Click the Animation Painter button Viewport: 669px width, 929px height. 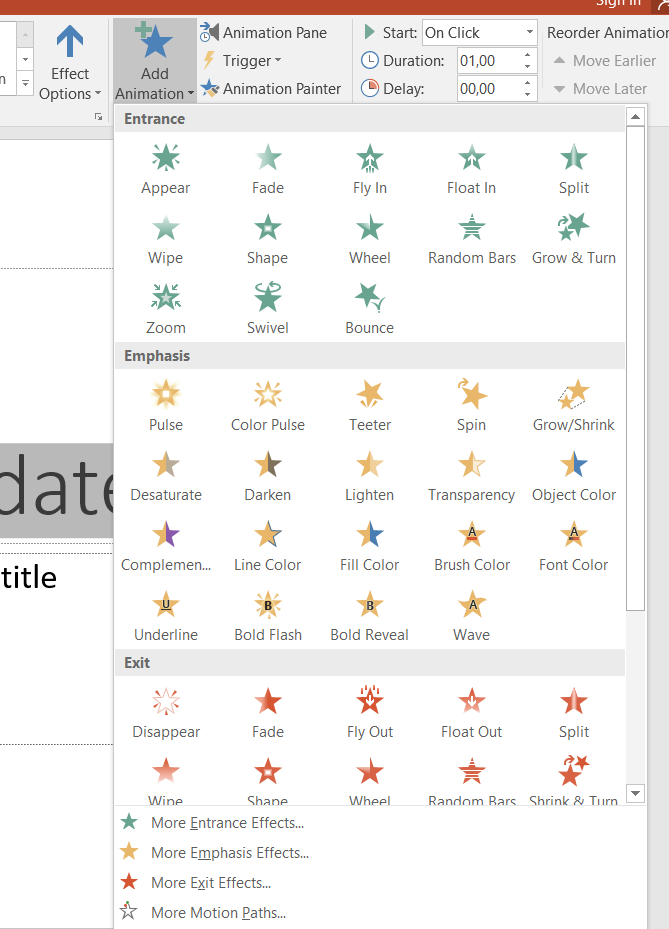pos(271,89)
